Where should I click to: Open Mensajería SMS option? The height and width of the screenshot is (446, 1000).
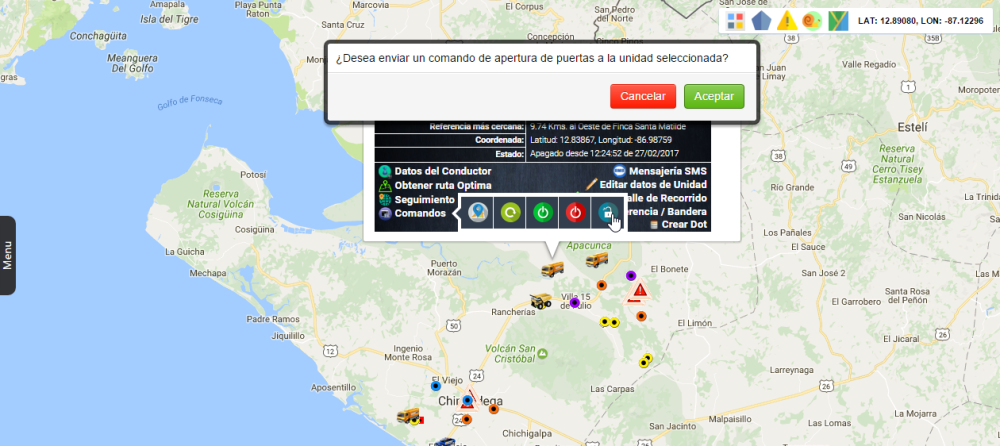pos(668,171)
